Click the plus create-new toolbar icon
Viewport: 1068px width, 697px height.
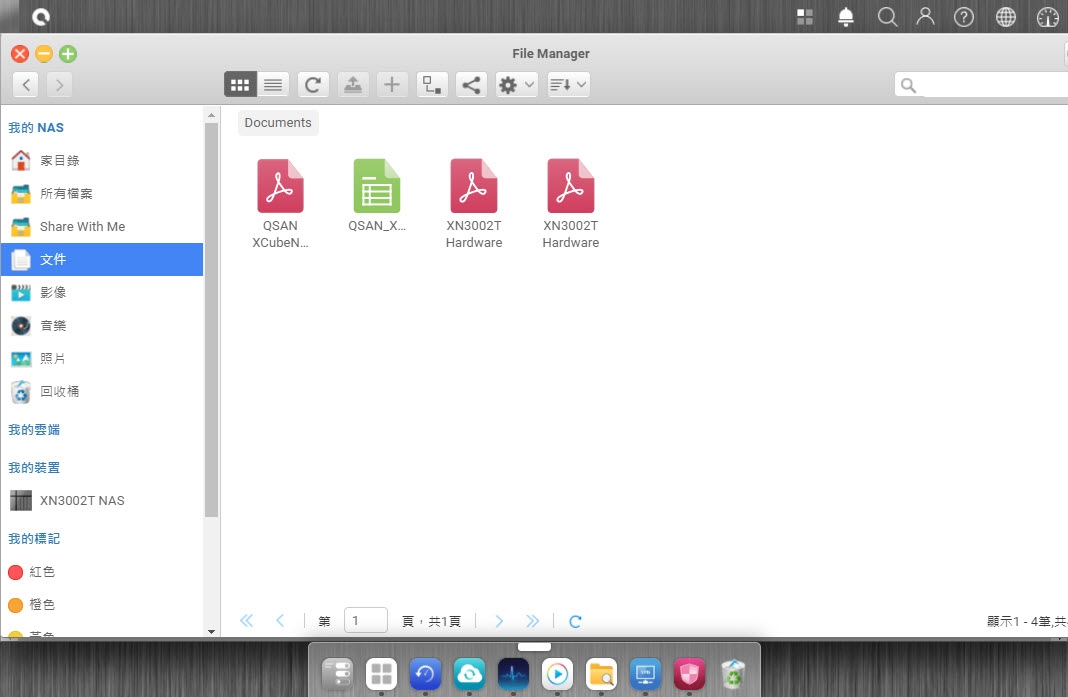(392, 84)
